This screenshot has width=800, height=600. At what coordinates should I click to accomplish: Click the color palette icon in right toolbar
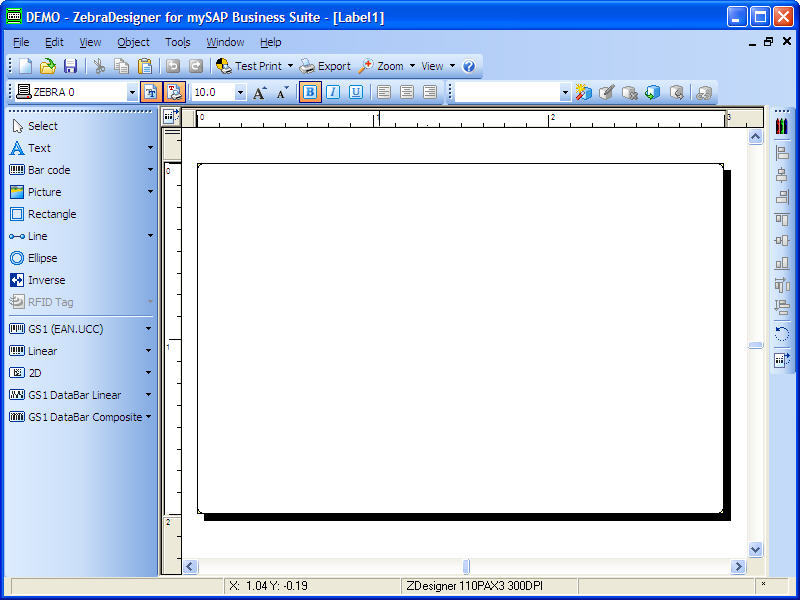(782, 129)
